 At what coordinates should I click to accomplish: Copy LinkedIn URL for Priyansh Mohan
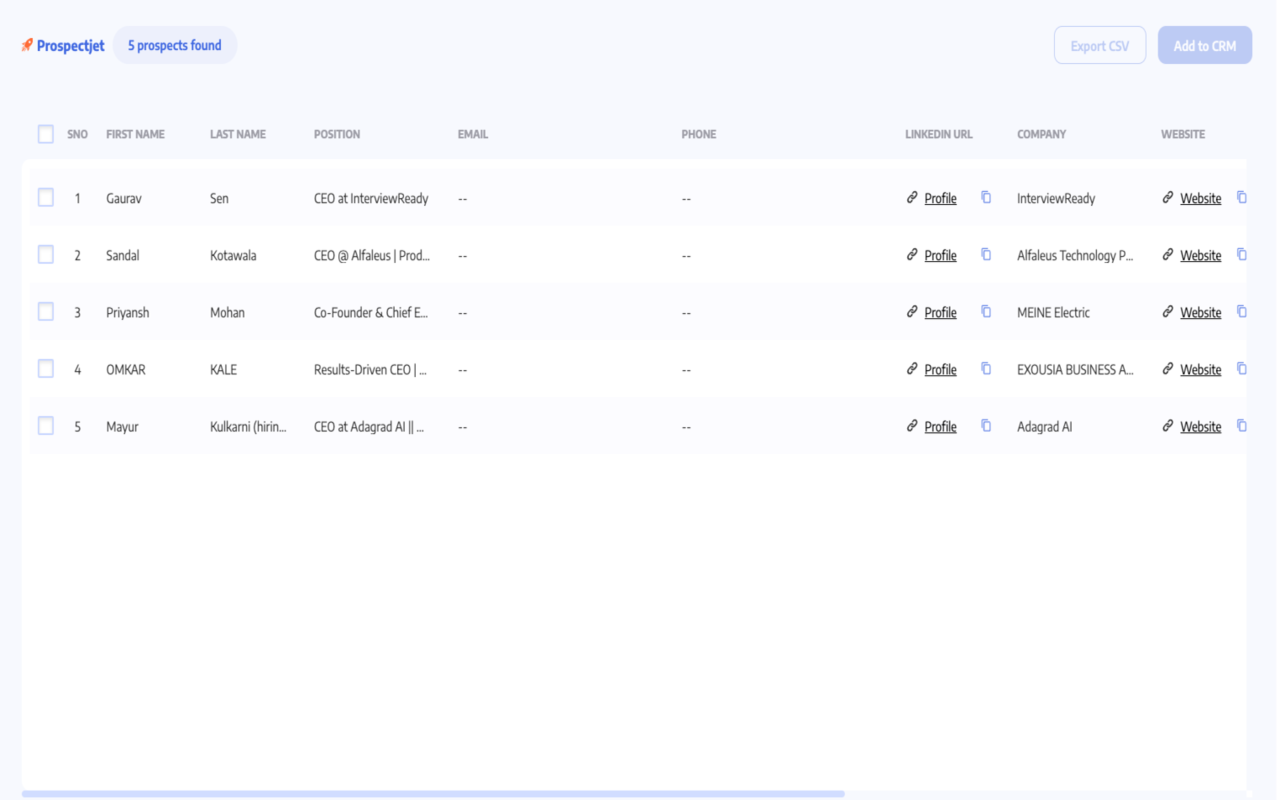click(x=986, y=312)
